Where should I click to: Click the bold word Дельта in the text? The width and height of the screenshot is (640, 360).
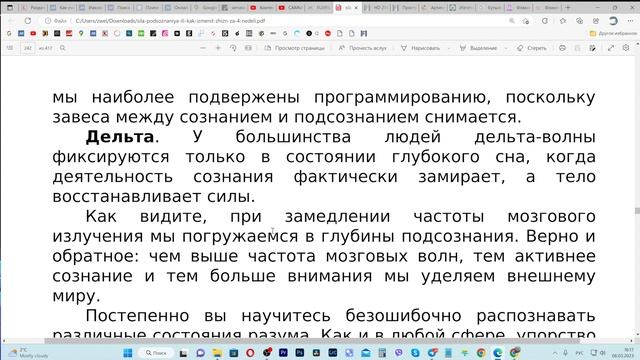[x=120, y=137]
